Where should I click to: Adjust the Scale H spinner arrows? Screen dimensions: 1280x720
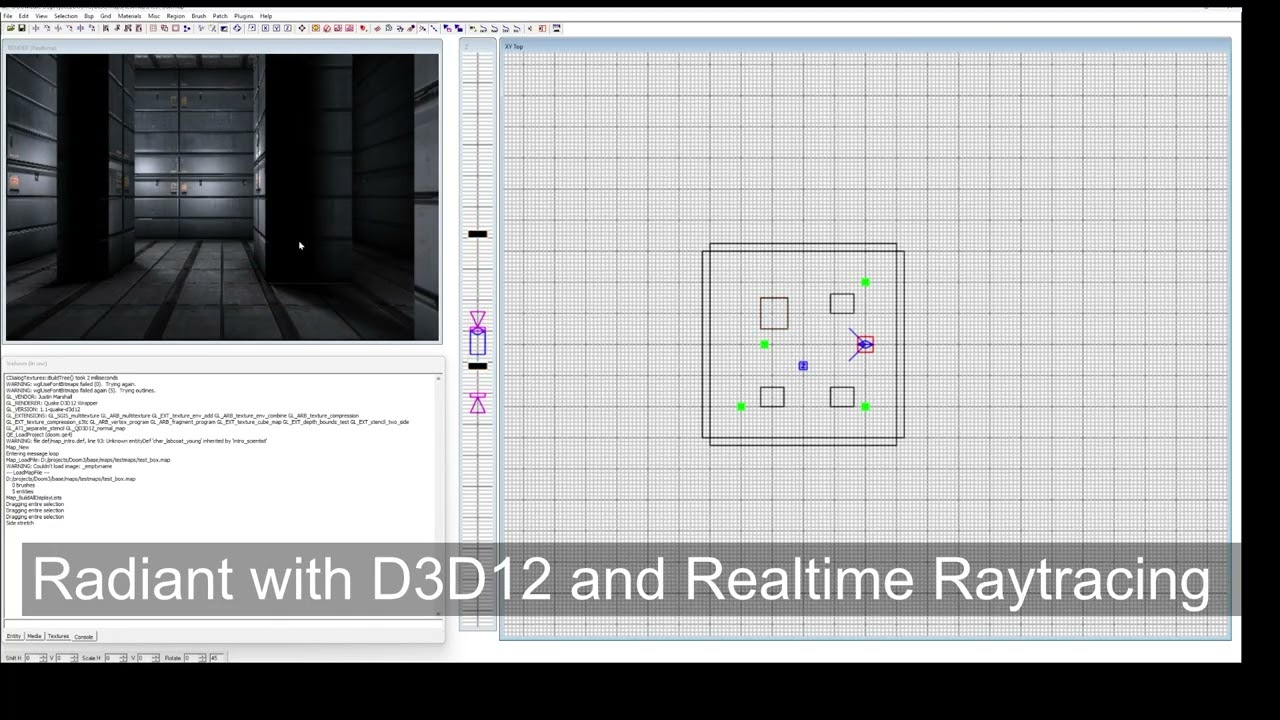point(124,658)
